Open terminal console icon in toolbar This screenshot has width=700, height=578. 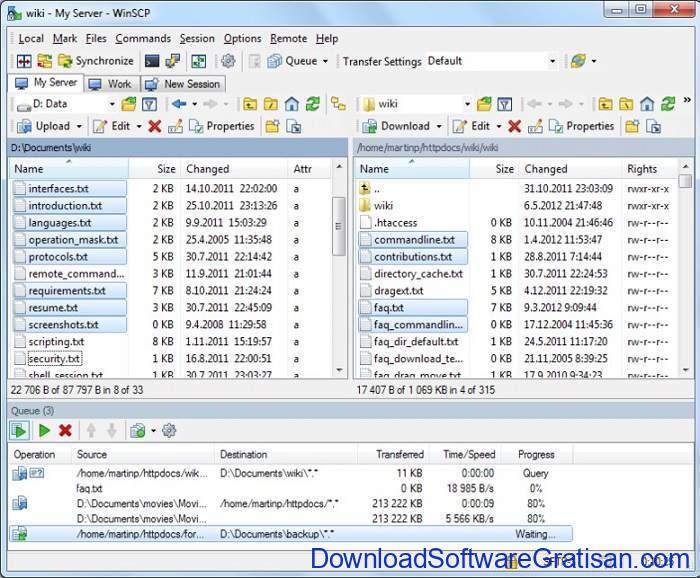pos(152,61)
